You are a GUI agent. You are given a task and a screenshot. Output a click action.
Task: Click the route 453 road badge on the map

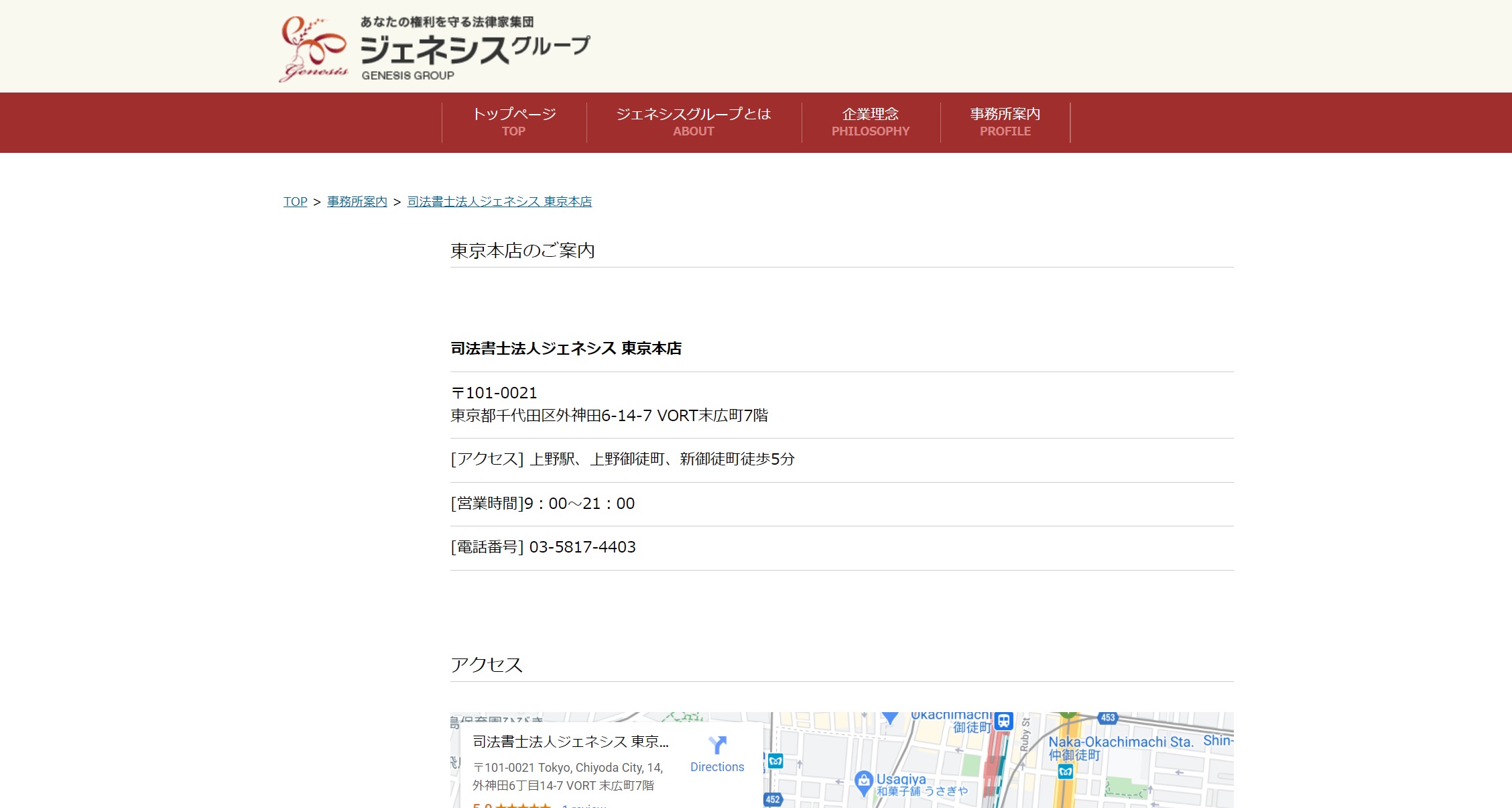(1108, 717)
